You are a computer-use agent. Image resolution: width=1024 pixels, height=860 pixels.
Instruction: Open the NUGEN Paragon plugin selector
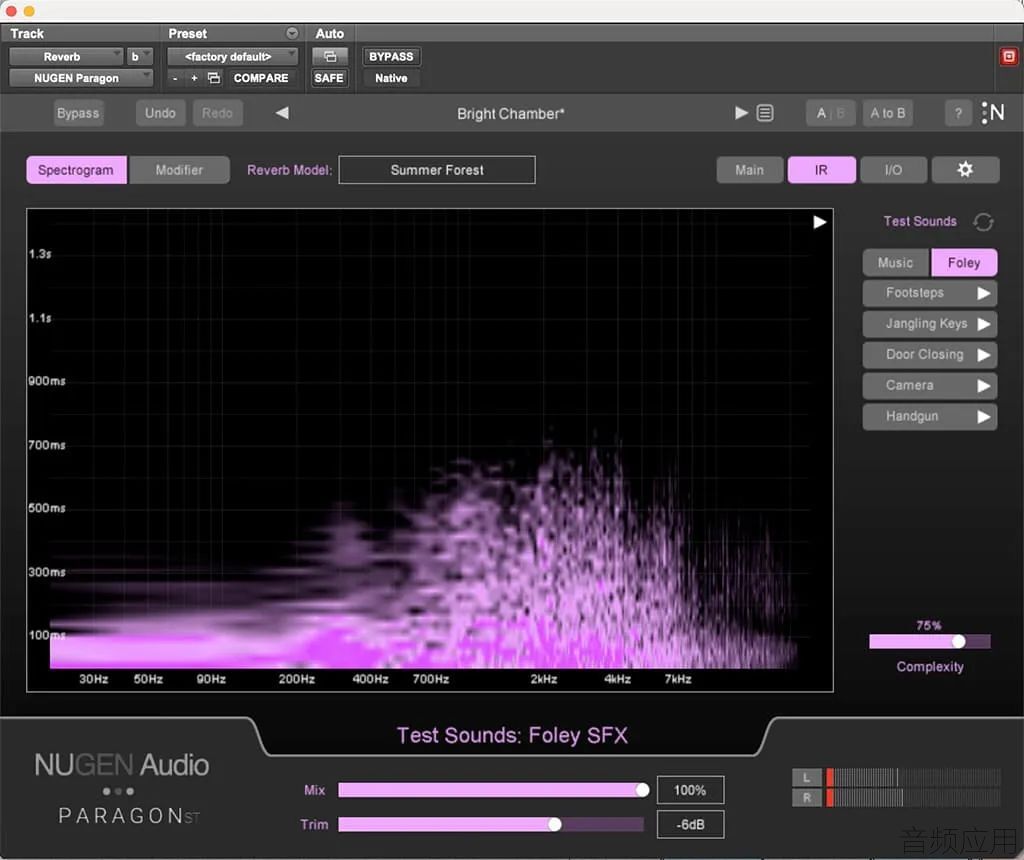point(80,78)
